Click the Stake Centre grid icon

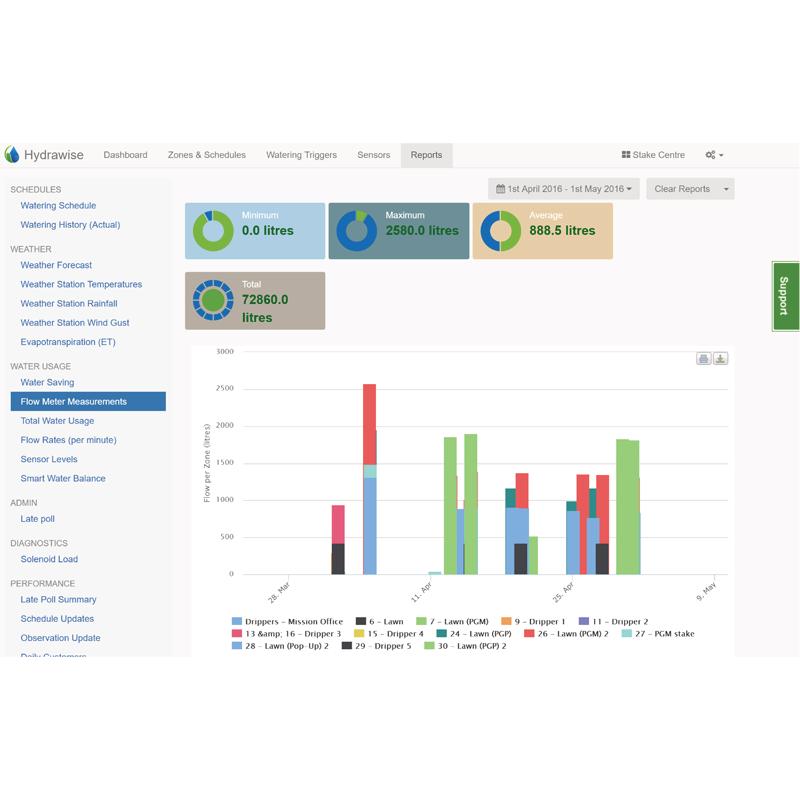point(626,155)
